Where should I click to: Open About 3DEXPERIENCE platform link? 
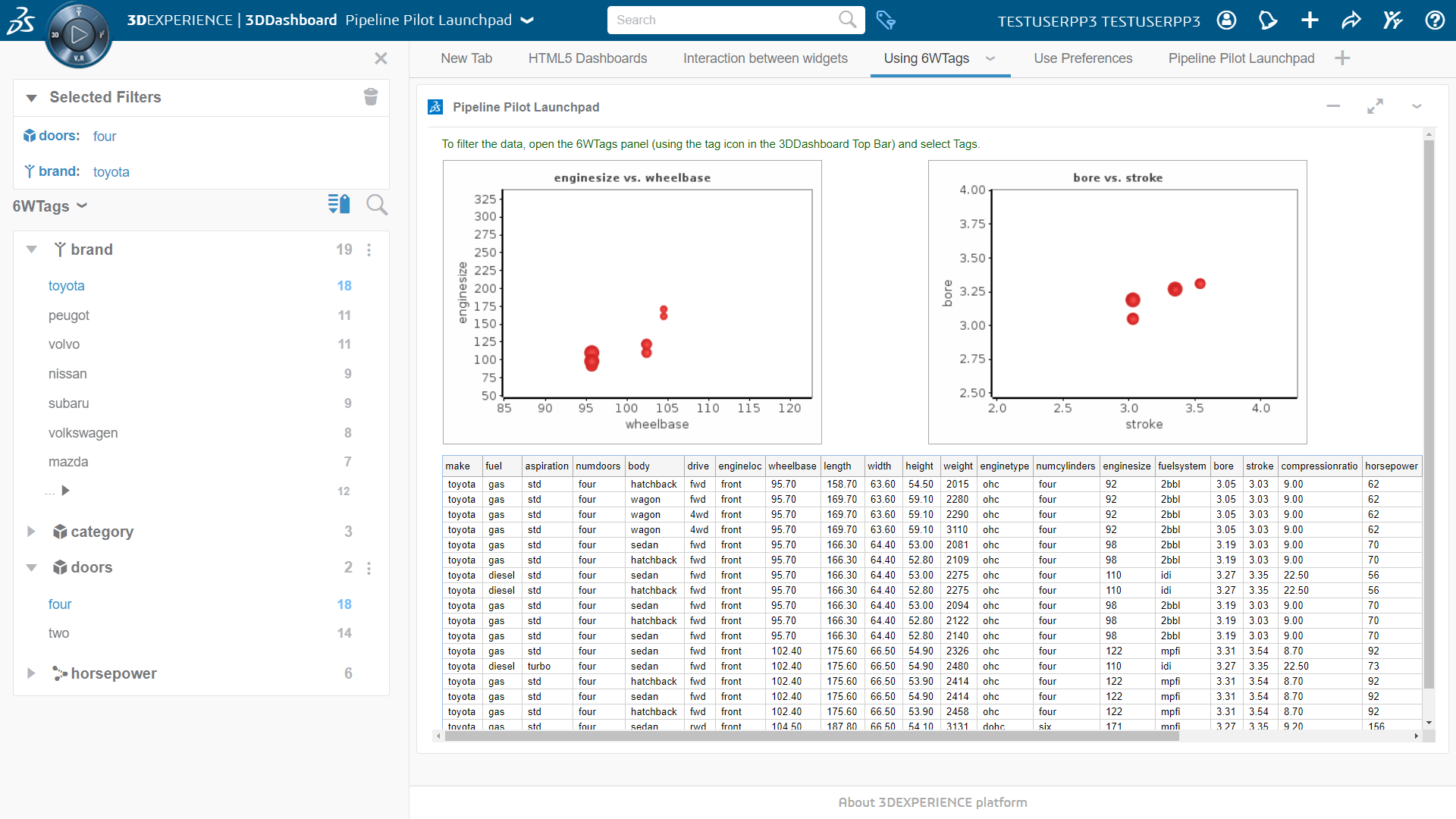[933, 802]
